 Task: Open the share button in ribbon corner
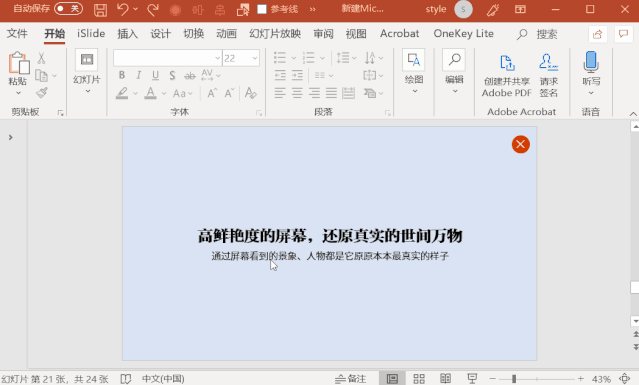pyautogui.click(x=598, y=34)
